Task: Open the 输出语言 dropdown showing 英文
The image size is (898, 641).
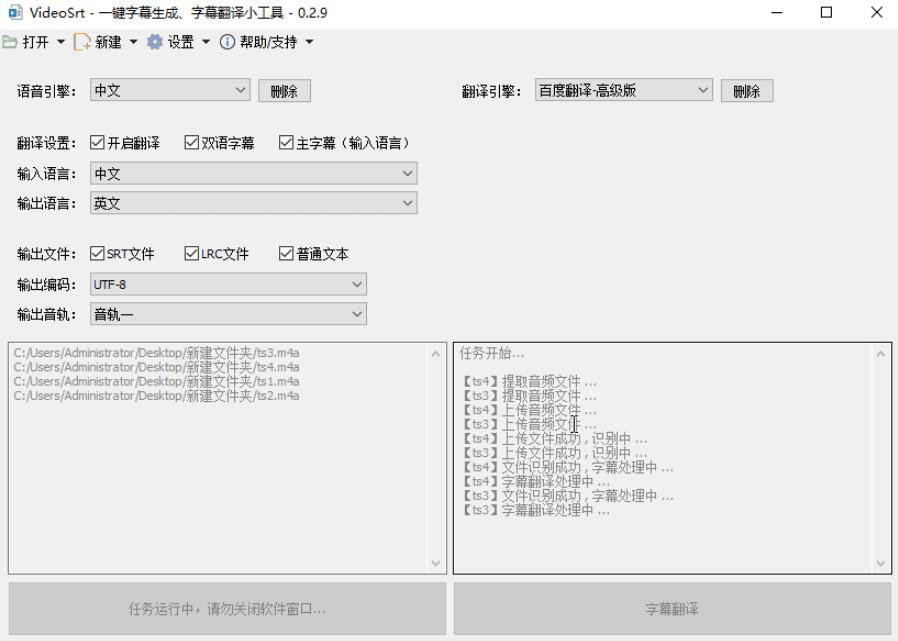Action: (x=254, y=203)
